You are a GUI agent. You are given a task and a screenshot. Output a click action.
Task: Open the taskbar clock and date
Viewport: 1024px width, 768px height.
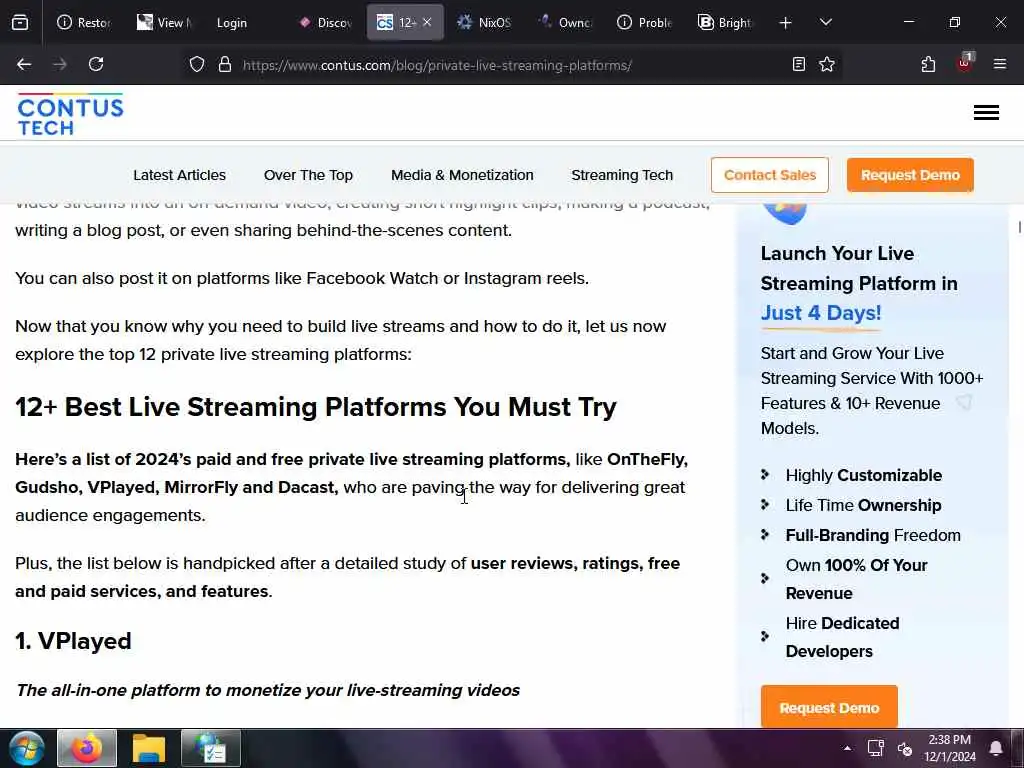coord(950,748)
